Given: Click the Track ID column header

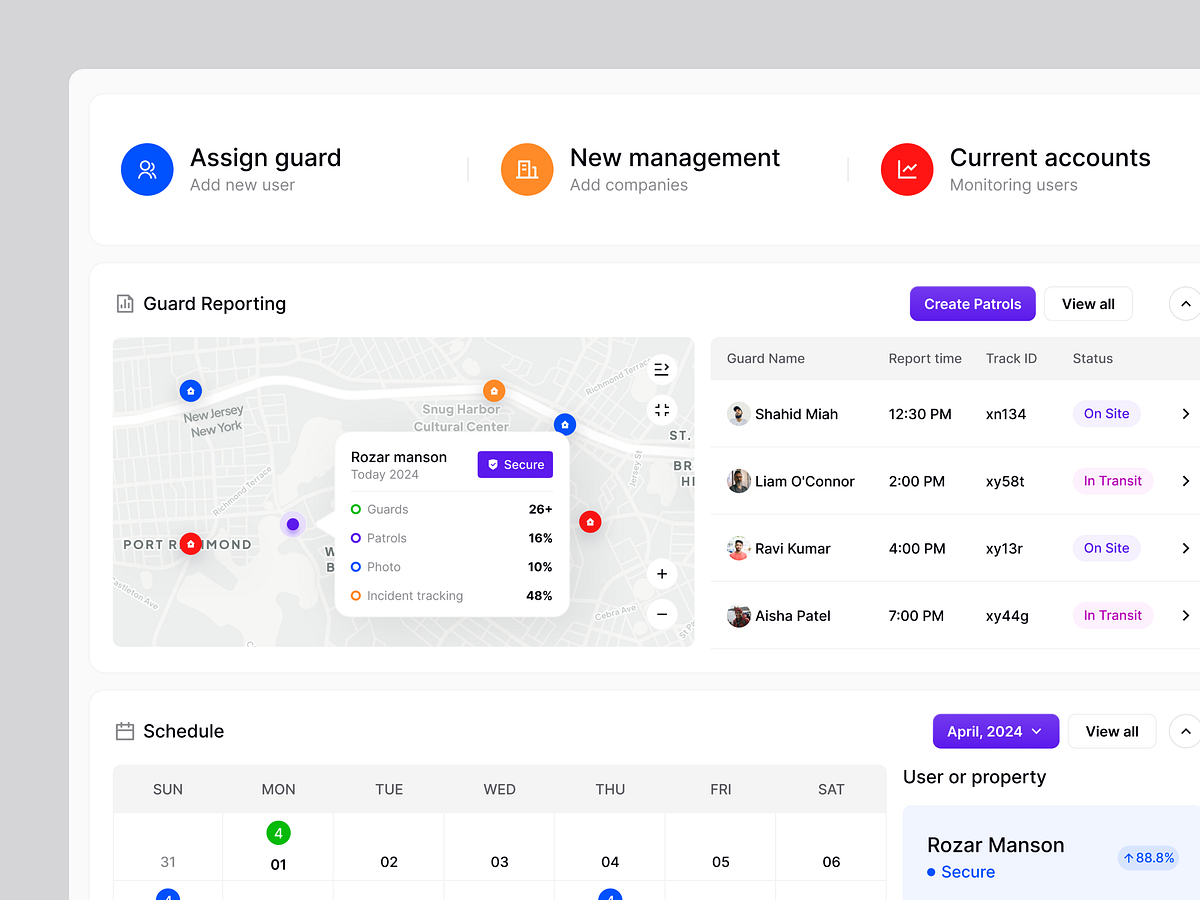Looking at the screenshot, I should (1011, 359).
